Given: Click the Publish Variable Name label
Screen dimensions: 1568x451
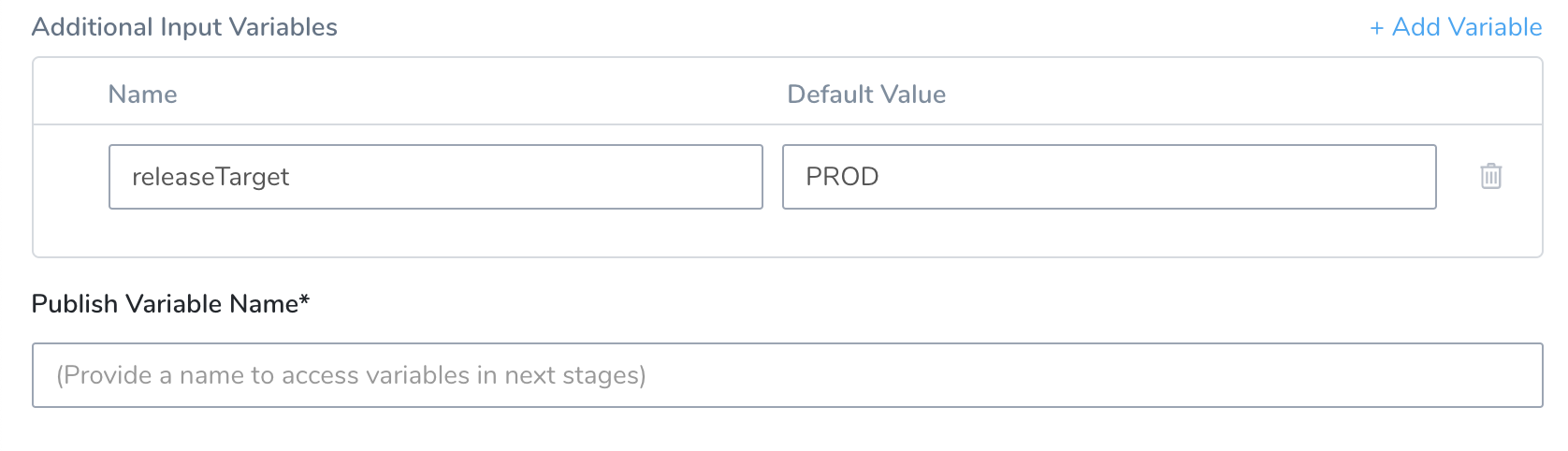Looking at the screenshot, I should coord(170,304).
